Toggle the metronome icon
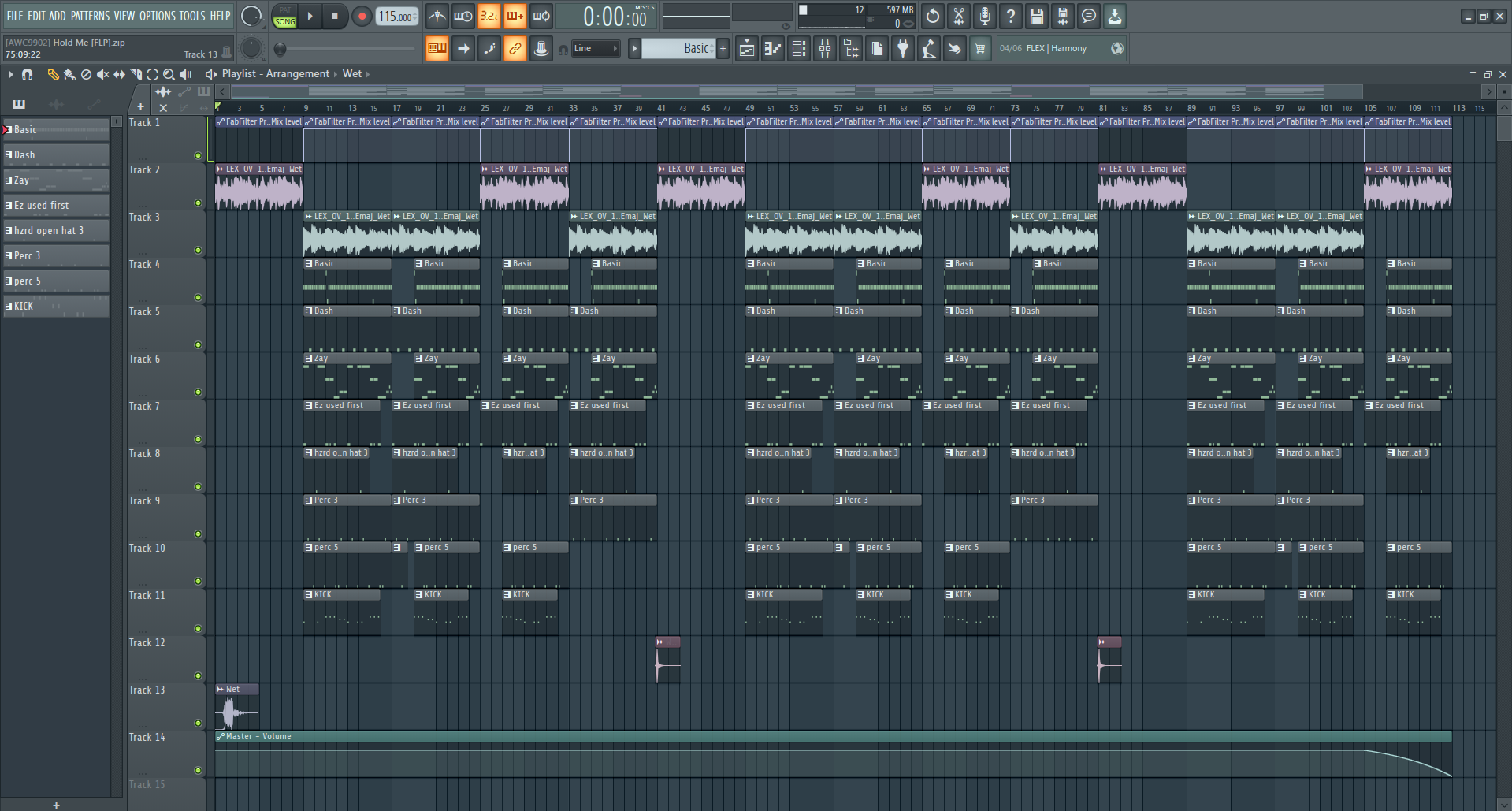This screenshot has height=811, width=1512. (x=437, y=16)
